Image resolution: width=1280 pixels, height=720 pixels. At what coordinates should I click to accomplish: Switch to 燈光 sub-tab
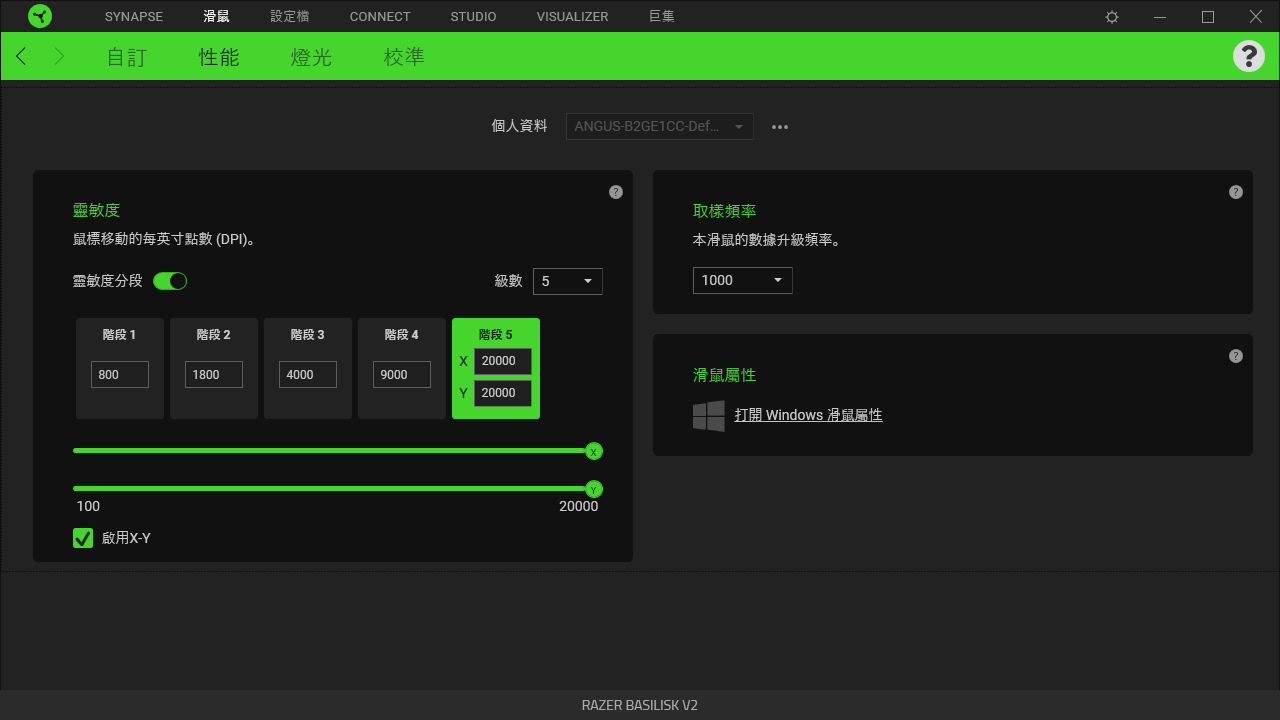[x=311, y=57]
